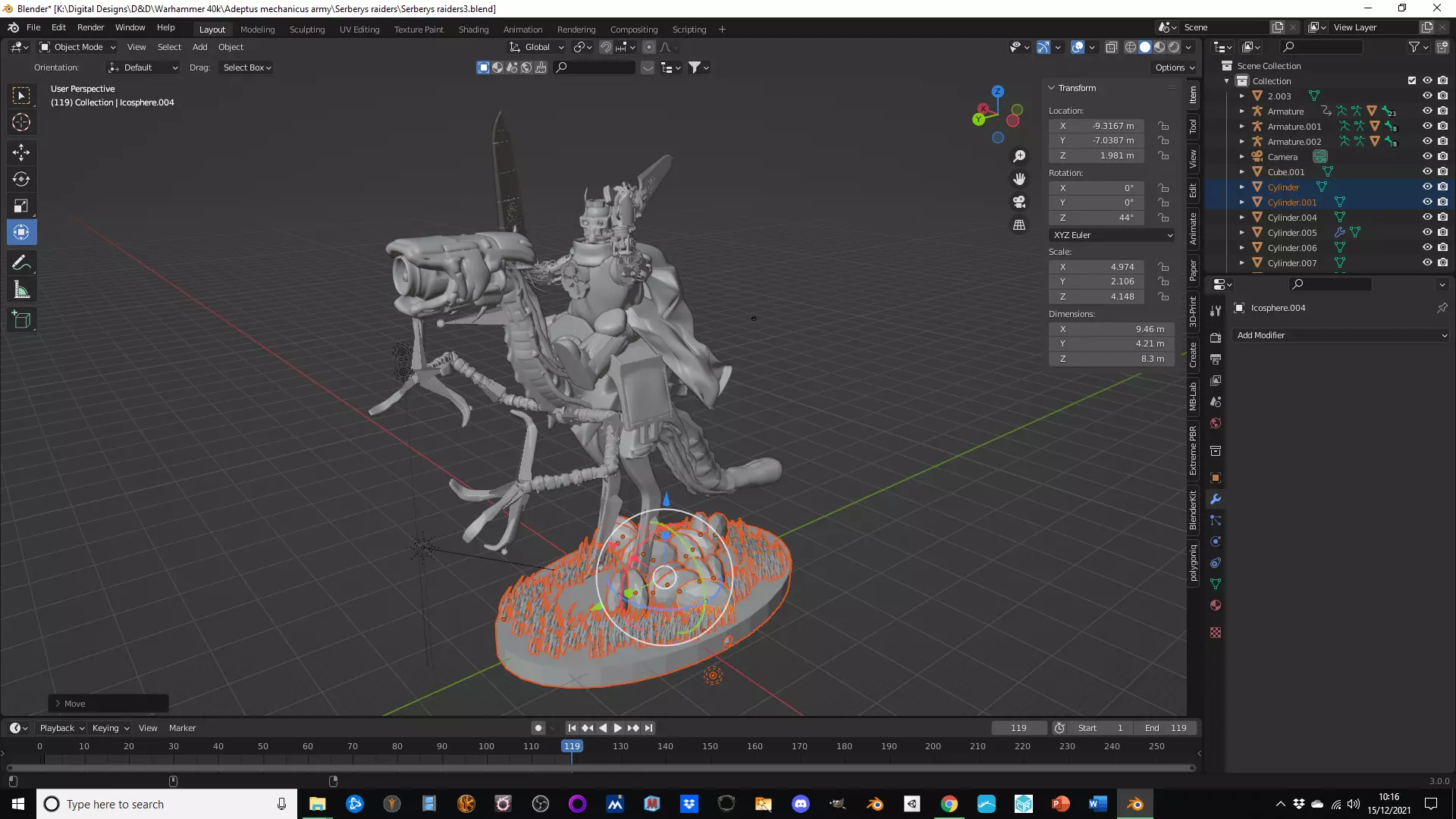Open the Playback popover
1456x819 pixels.
click(x=61, y=728)
